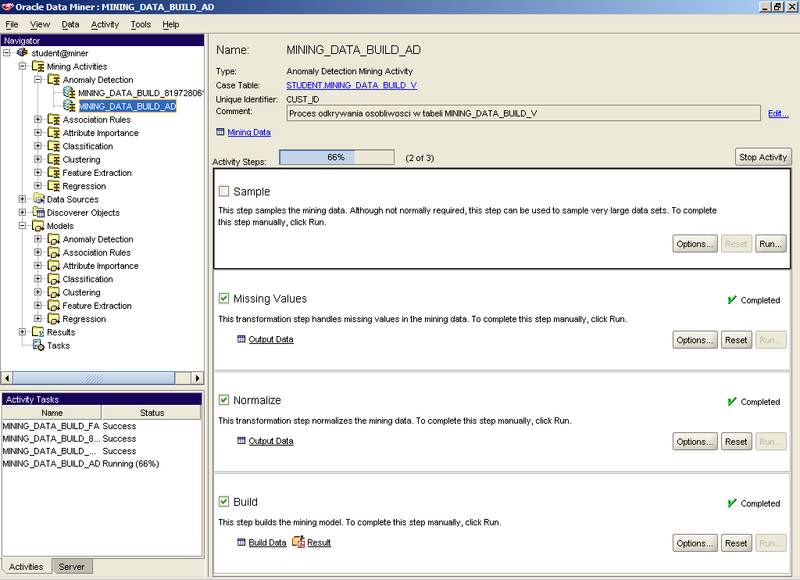This screenshot has width=800, height=580.
Task: Click the Mining Data table icon
Action: [x=220, y=132]
